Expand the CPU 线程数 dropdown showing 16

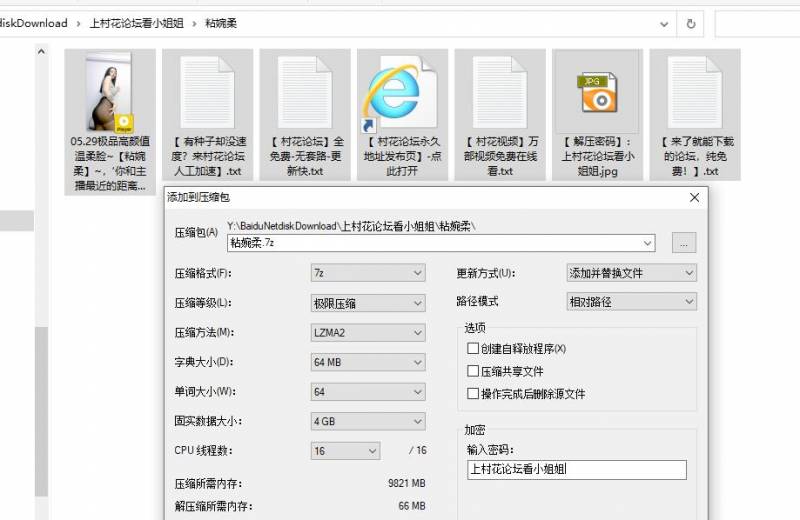[368, 451]
